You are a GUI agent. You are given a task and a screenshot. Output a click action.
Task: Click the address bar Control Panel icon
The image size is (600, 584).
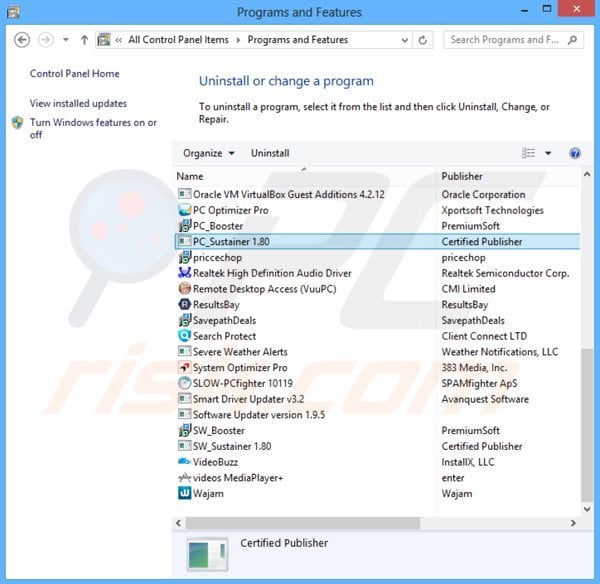[104, 40]
